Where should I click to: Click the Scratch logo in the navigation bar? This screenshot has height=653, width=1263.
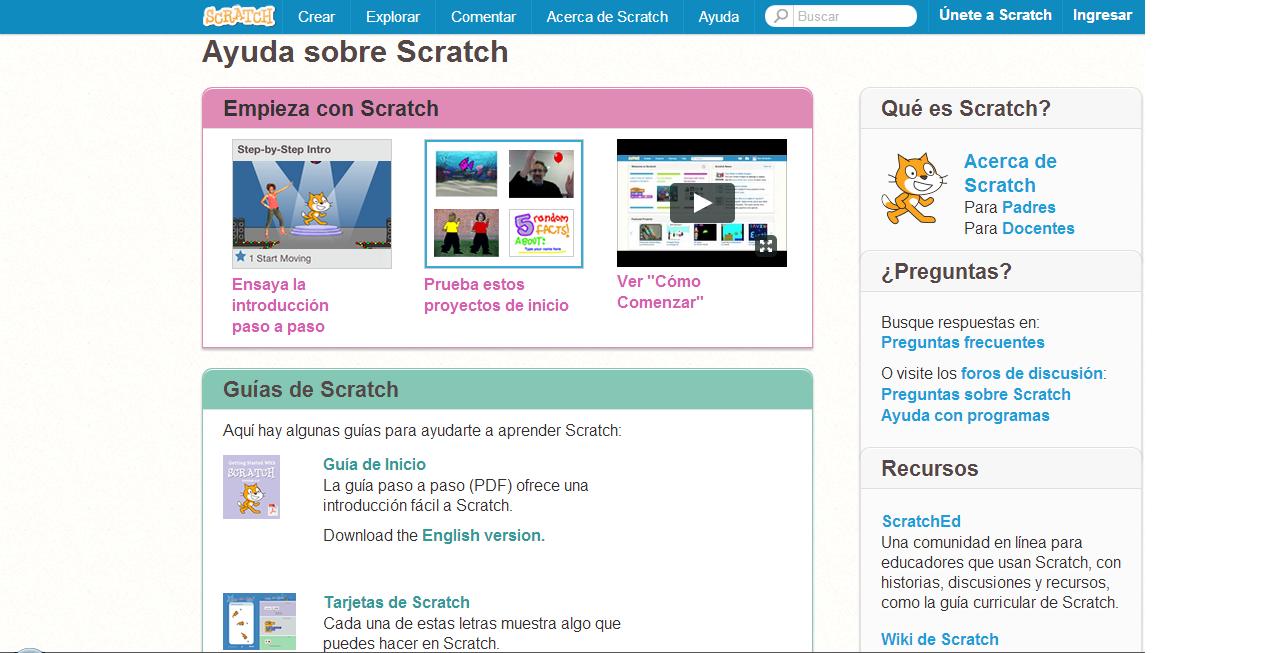(237, 15)
